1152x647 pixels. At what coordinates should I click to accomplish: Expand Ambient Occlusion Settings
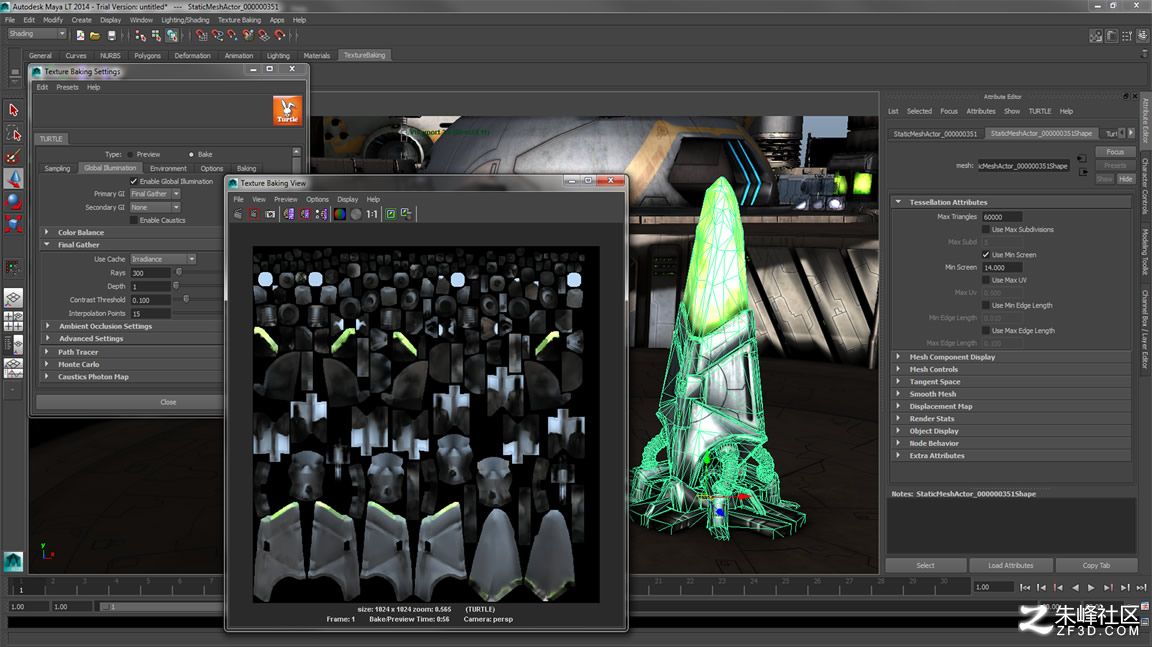coord(48,326)
